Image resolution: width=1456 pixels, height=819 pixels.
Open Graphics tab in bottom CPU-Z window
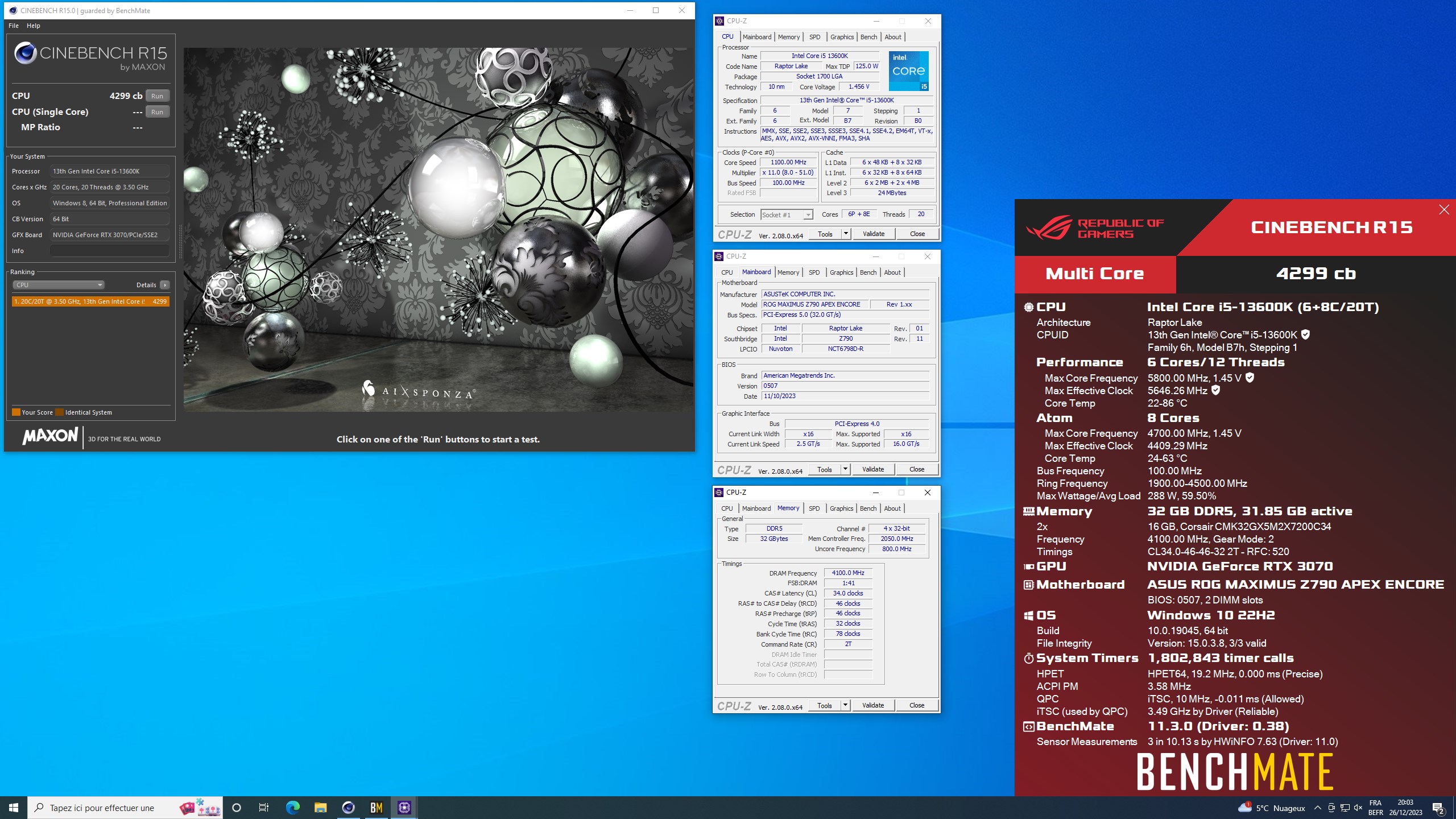[841, 508]
